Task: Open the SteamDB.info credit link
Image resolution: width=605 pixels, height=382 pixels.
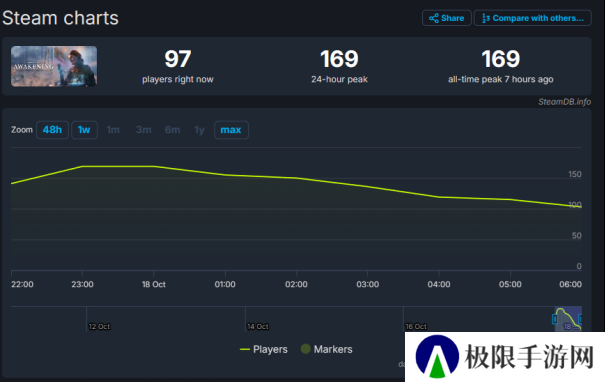Action: (564, 101)
